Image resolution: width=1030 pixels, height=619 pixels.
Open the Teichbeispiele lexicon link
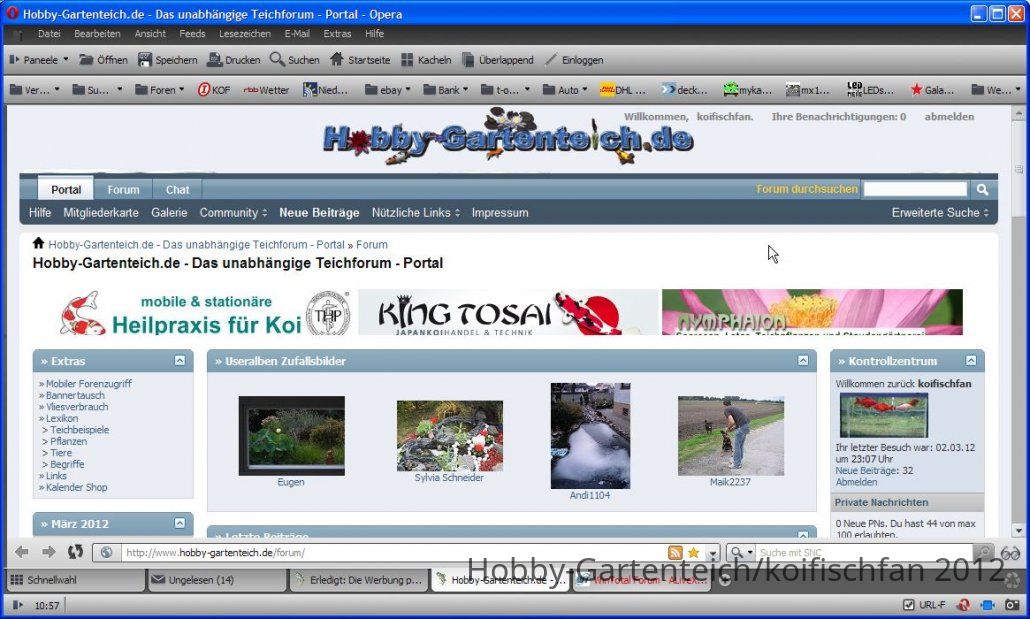79,430
